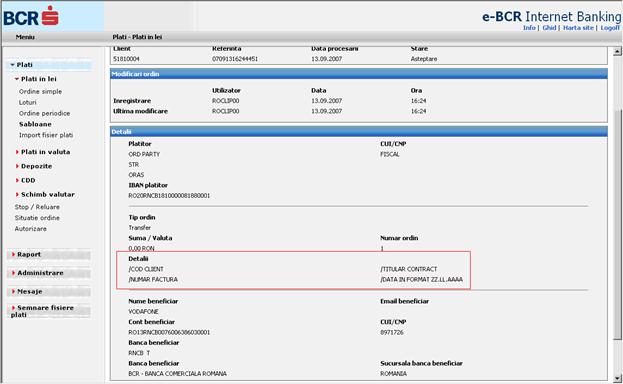Click scrollbar up arrow
Viewport: 623px width, 384px height.
pyautogui.click(x=617, y=51)
